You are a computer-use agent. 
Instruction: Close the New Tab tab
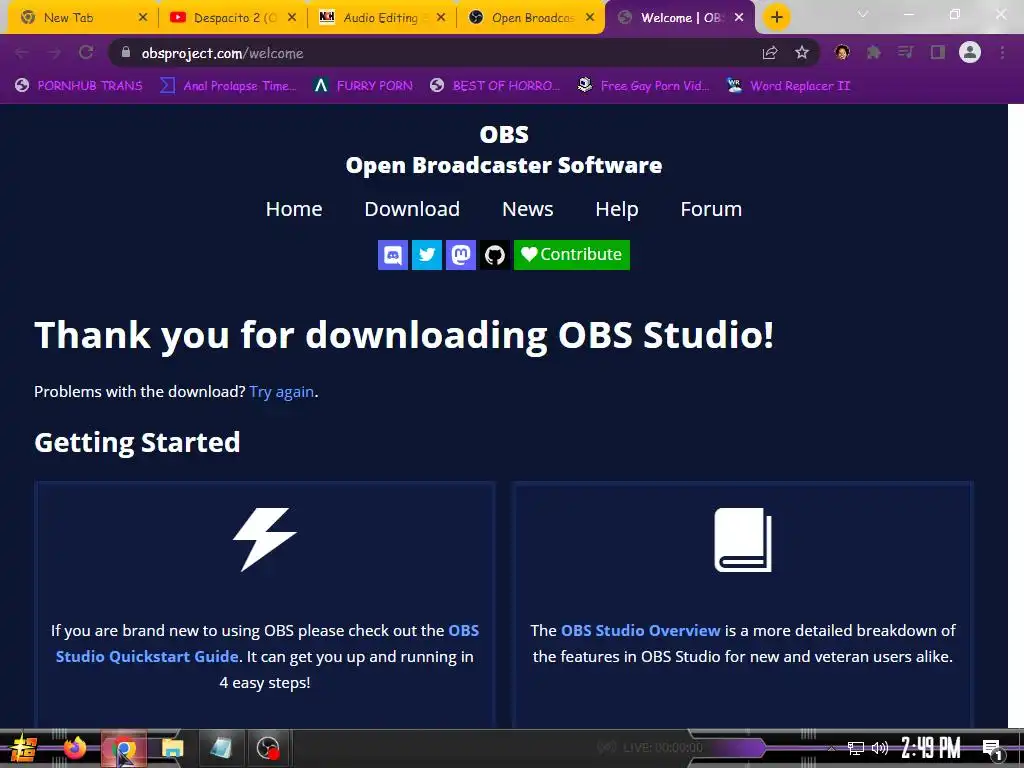[x=143, y=18]
